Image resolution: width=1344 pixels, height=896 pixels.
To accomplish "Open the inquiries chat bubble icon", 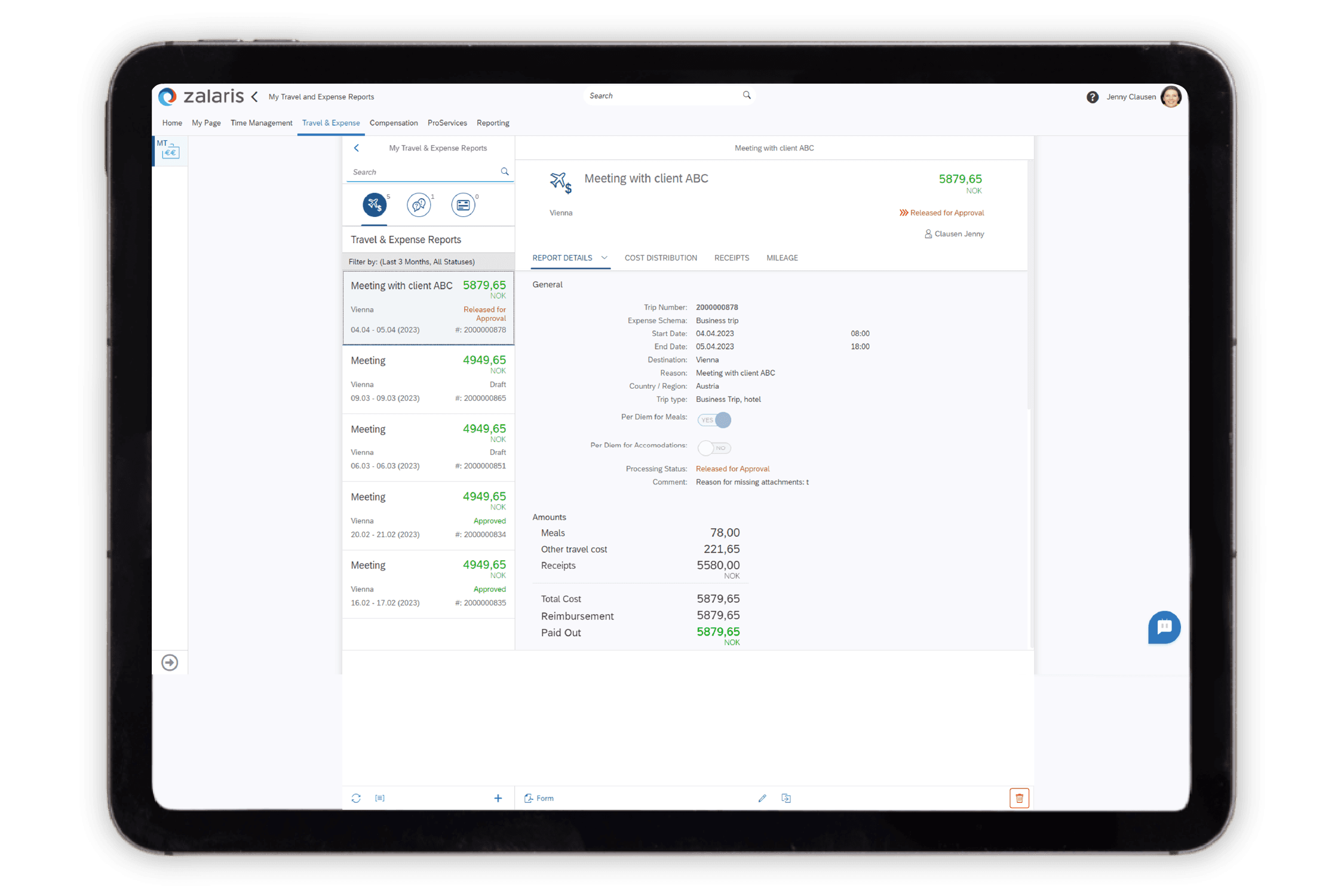I will pyautogui.click(x=419, y=204).
